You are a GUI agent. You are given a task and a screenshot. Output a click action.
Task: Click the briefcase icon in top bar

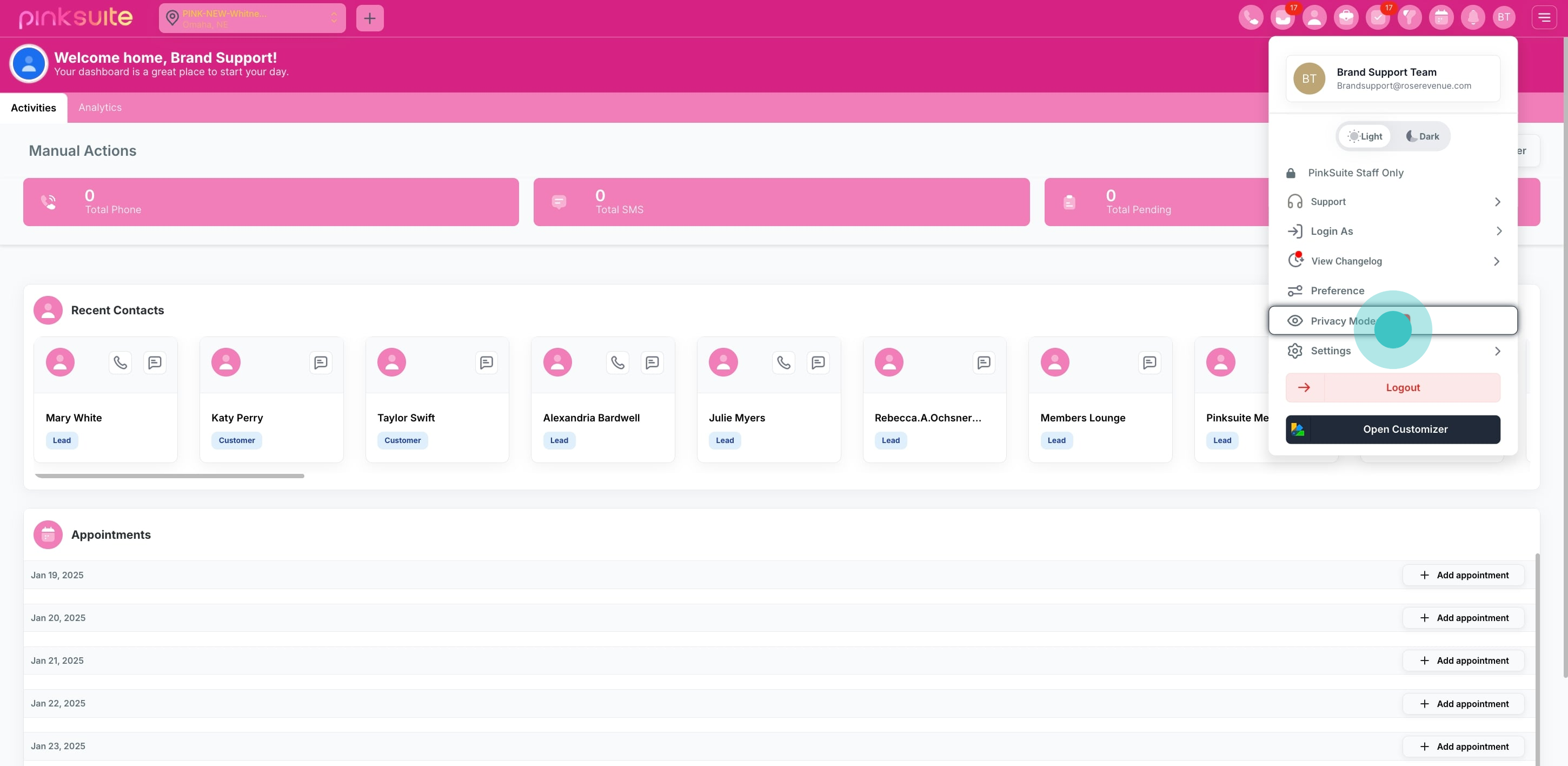coord(1346,17)
